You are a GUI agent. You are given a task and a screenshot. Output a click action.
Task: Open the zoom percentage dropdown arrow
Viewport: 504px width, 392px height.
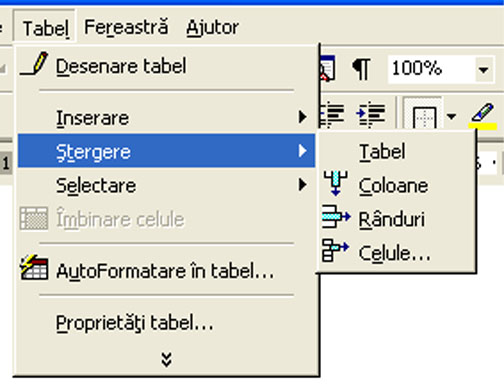point(484,69)
